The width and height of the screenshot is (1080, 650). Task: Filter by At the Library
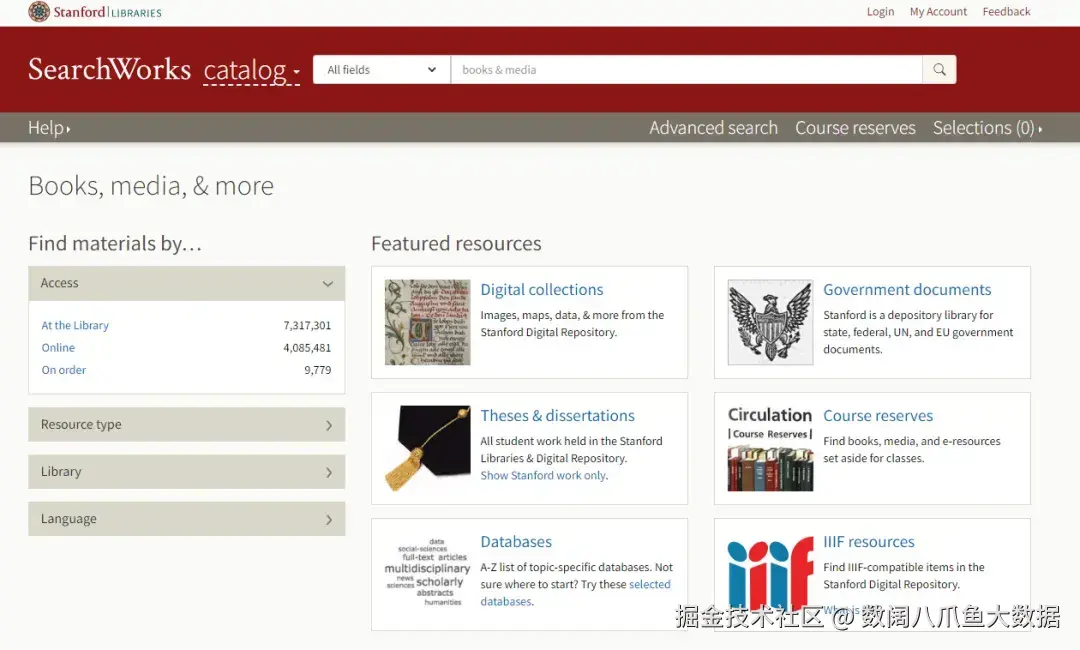(x=75, y=325)
